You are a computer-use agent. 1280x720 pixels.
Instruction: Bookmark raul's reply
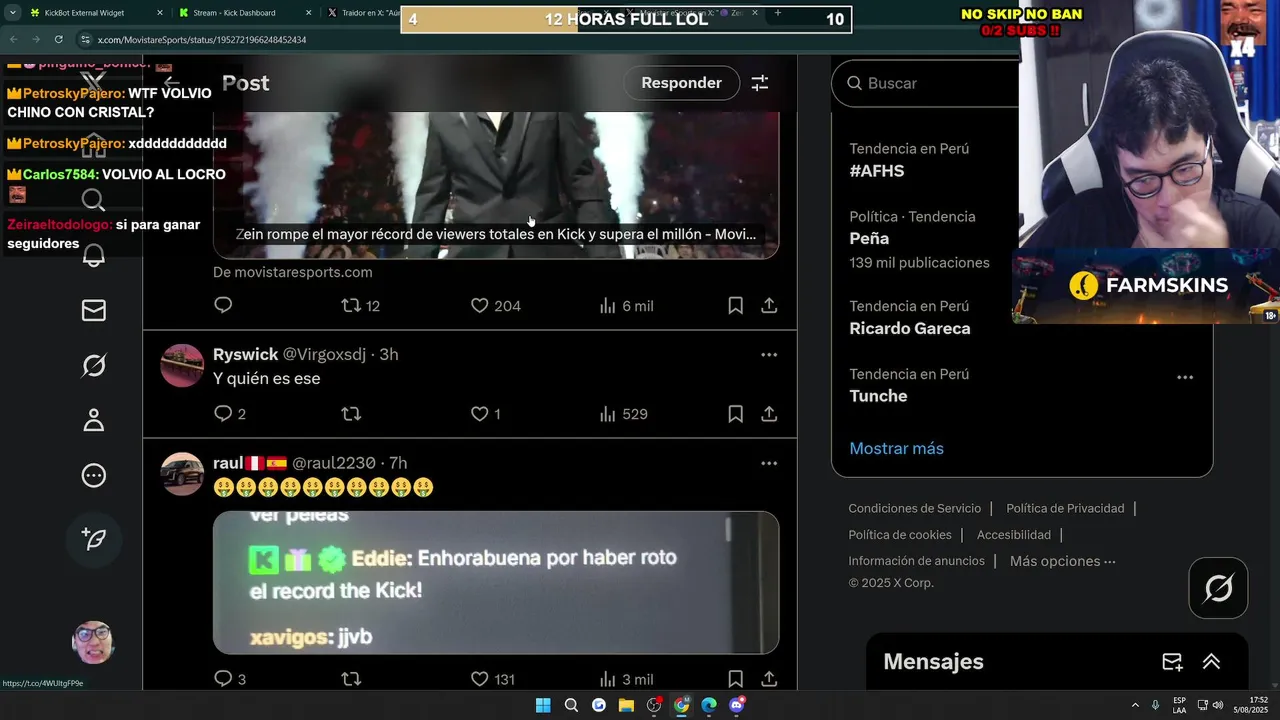click(x=735, y=679)
